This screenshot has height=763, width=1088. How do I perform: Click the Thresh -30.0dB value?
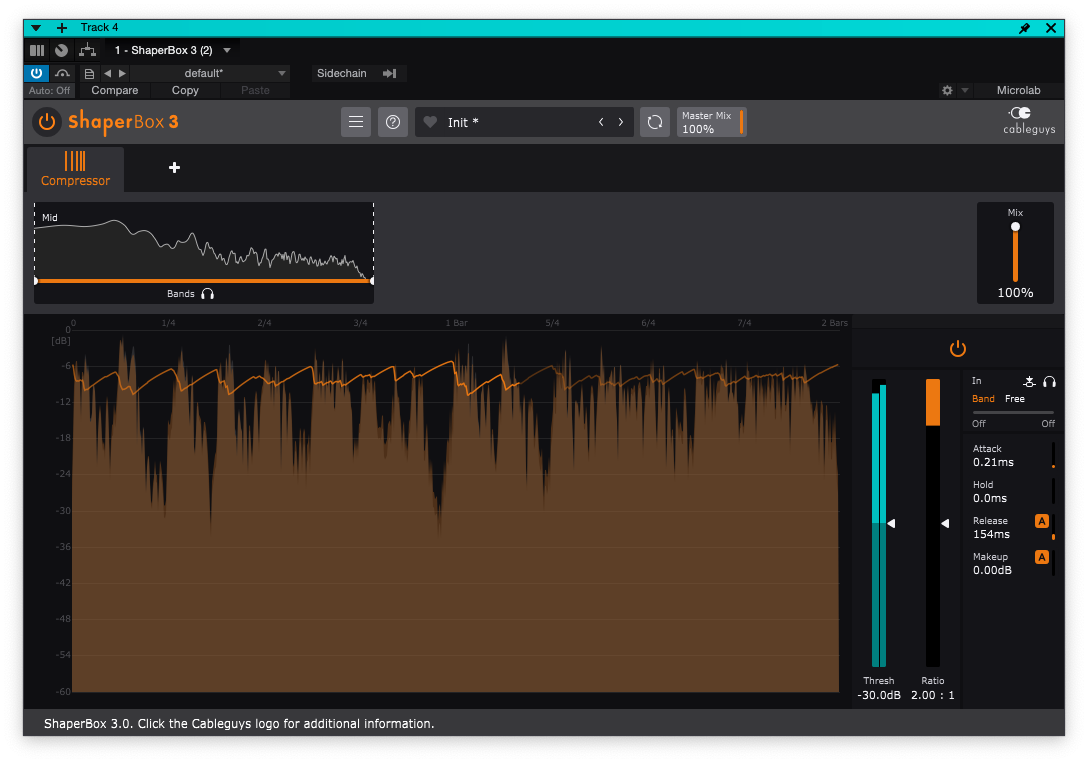point(879,695)
